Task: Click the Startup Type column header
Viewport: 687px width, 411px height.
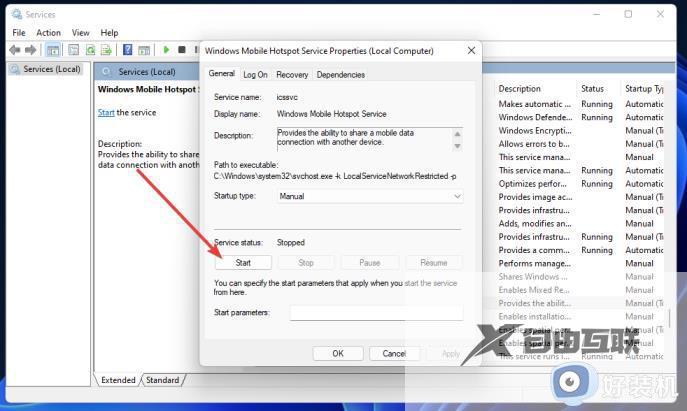Action: (x=644, y=89)
